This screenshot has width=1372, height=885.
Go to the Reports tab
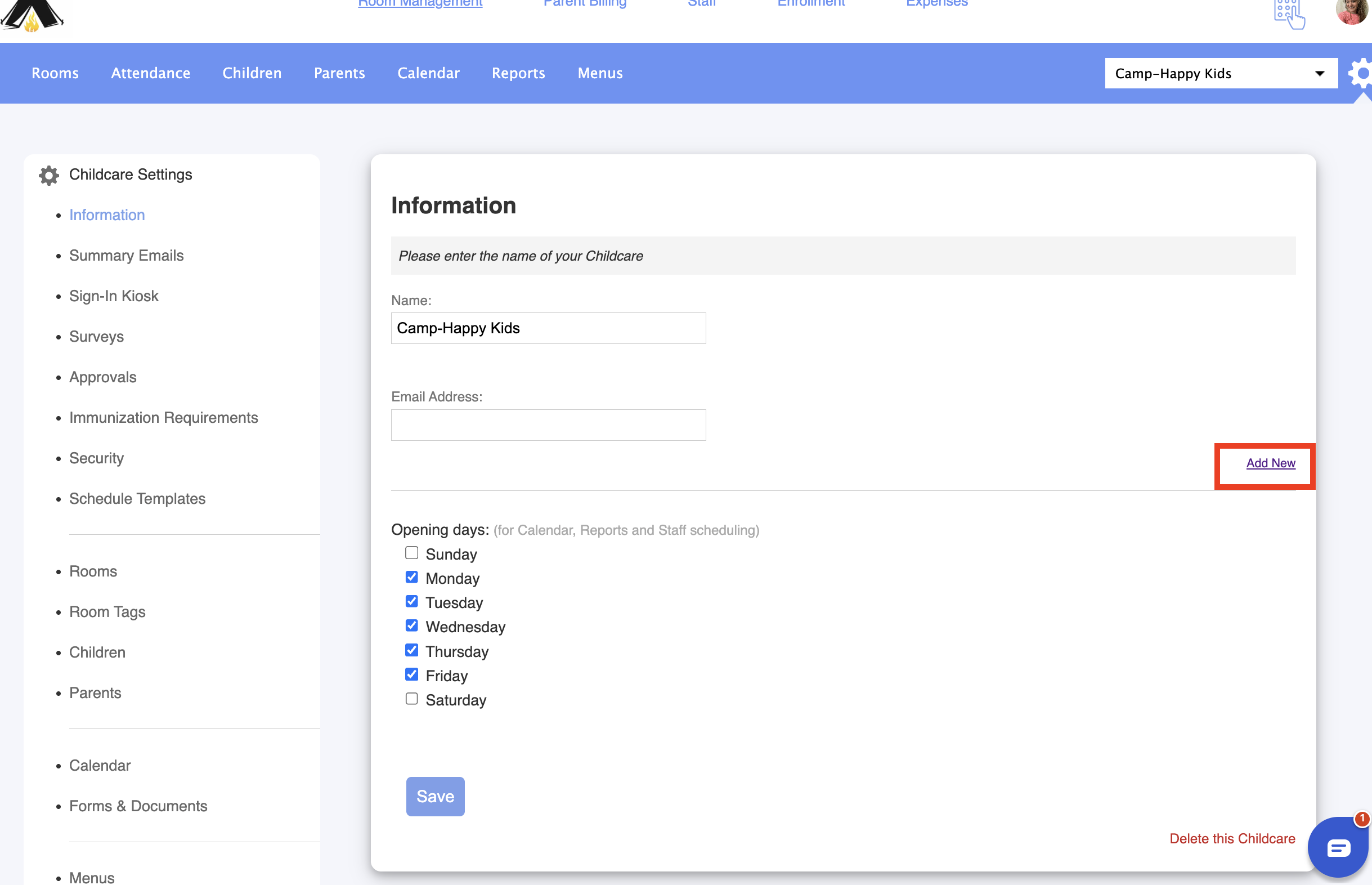pos(518,73)
